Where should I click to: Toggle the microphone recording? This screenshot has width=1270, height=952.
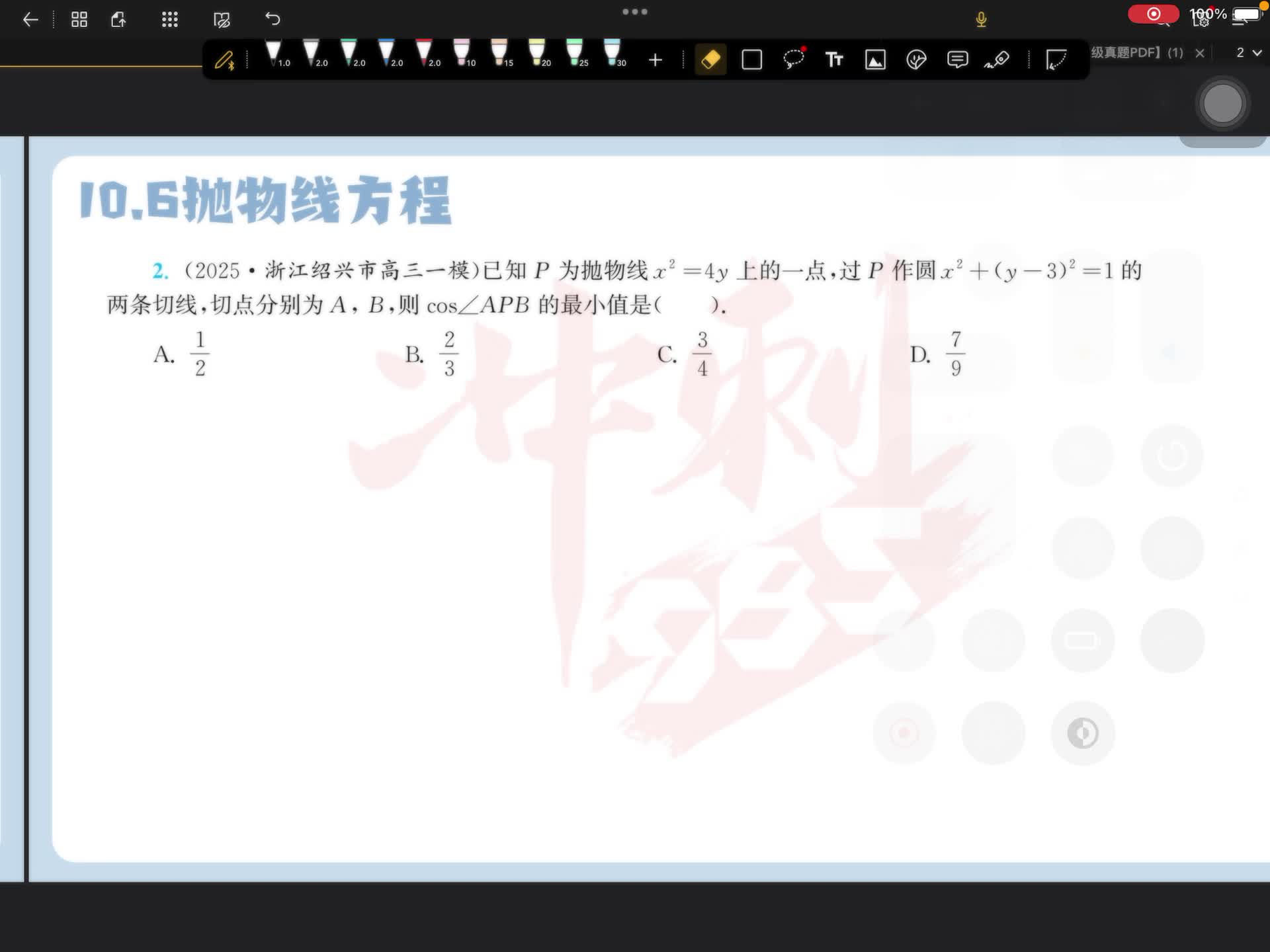[x=981, y=20]
